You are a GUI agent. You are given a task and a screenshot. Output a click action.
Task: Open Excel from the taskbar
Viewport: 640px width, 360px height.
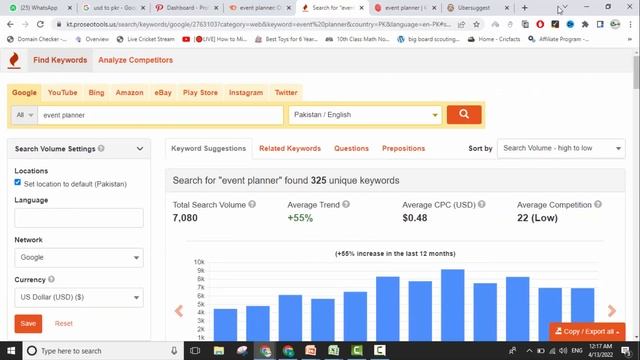[x=333, y=351]
